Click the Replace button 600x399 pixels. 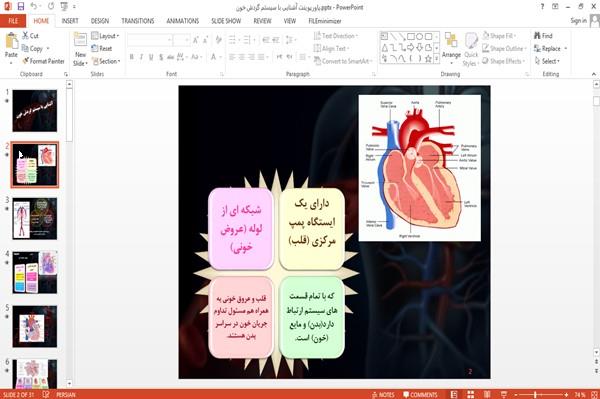(x=550, y=49)
